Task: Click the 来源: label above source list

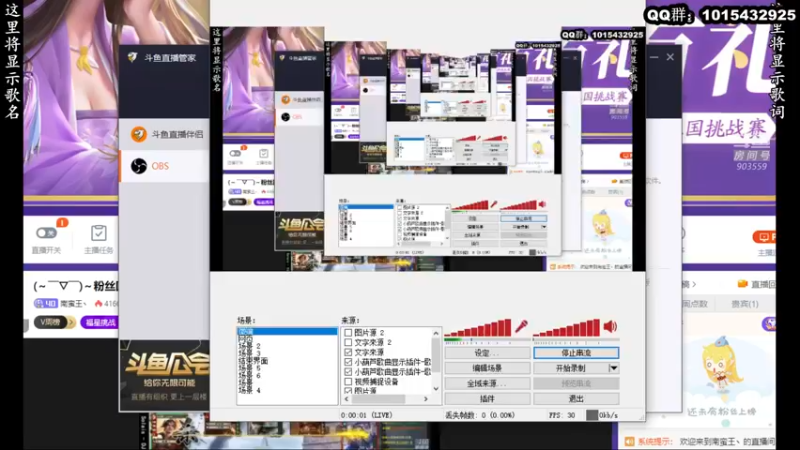Action: click(351, 320)
